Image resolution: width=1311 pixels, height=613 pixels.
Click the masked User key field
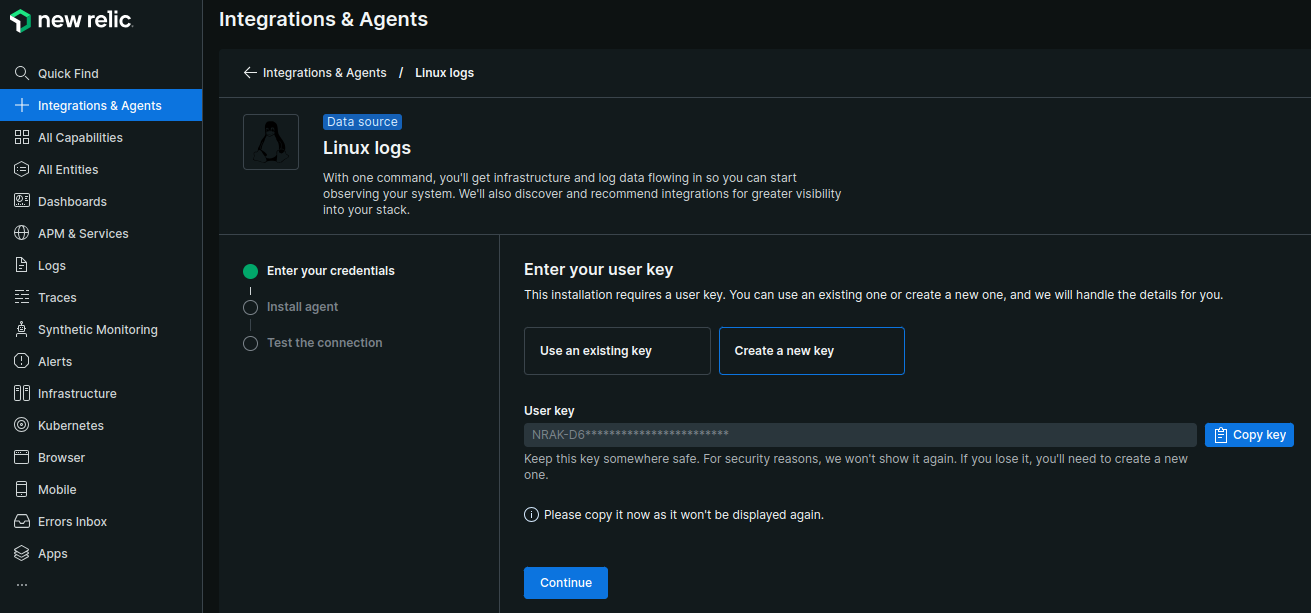pos(860,435)
